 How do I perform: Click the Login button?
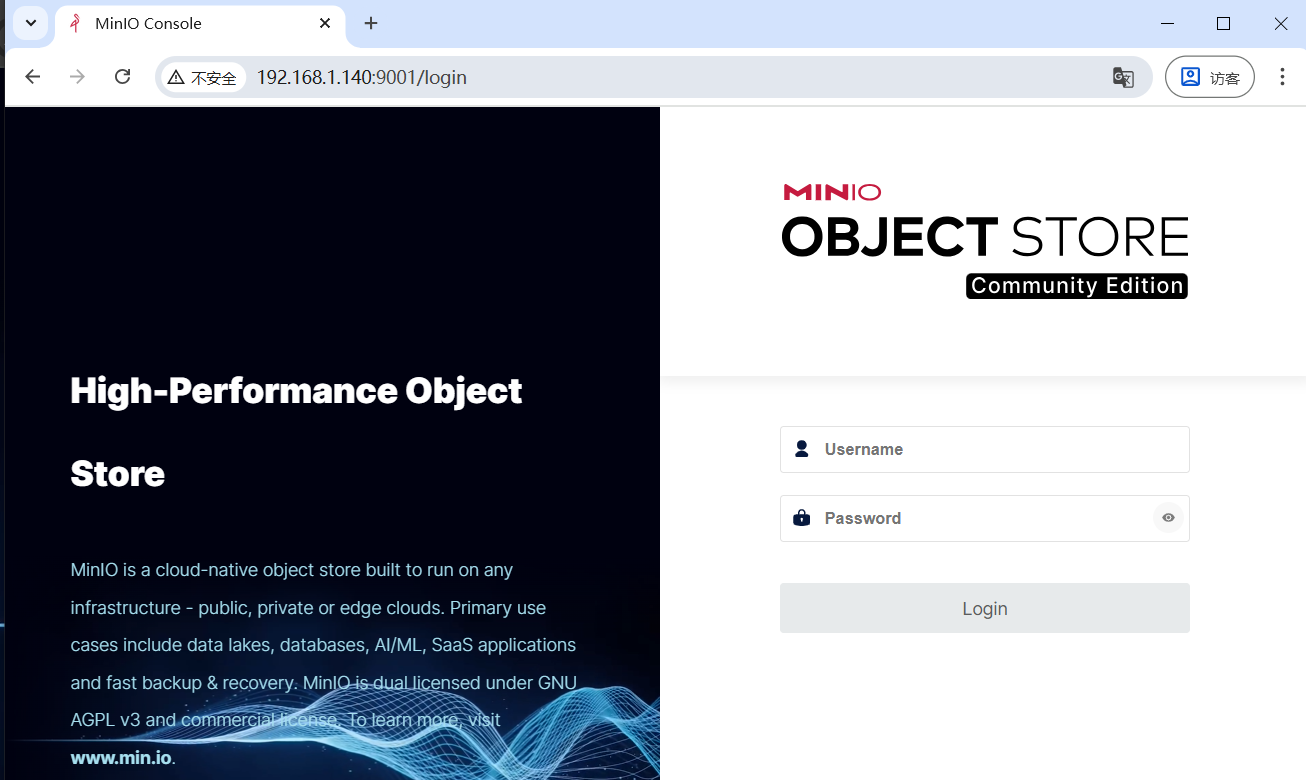tap(985, 608)
